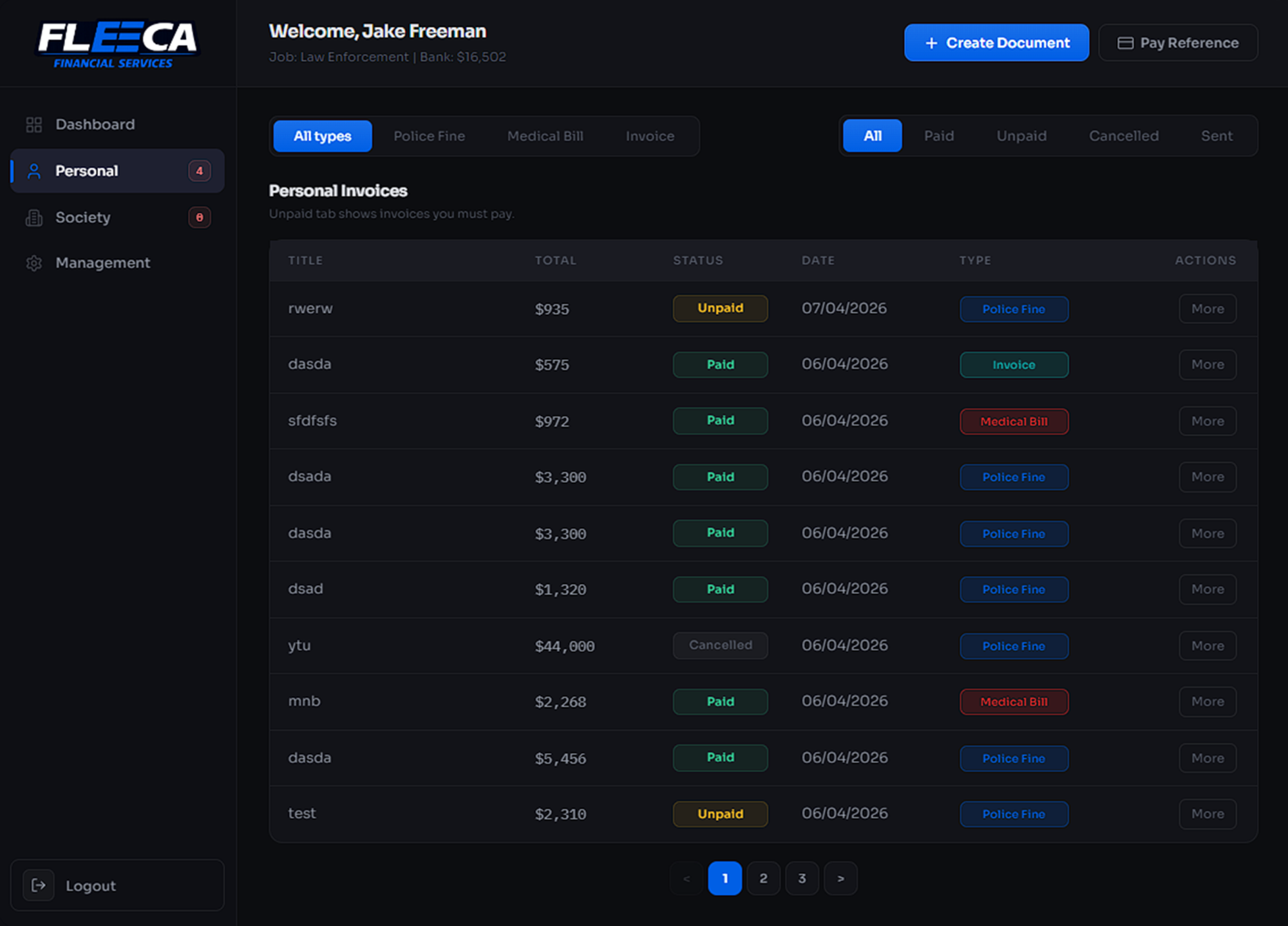Go to next page arrow
This screenshot has height=926, width=1288.
click(840, 878)
